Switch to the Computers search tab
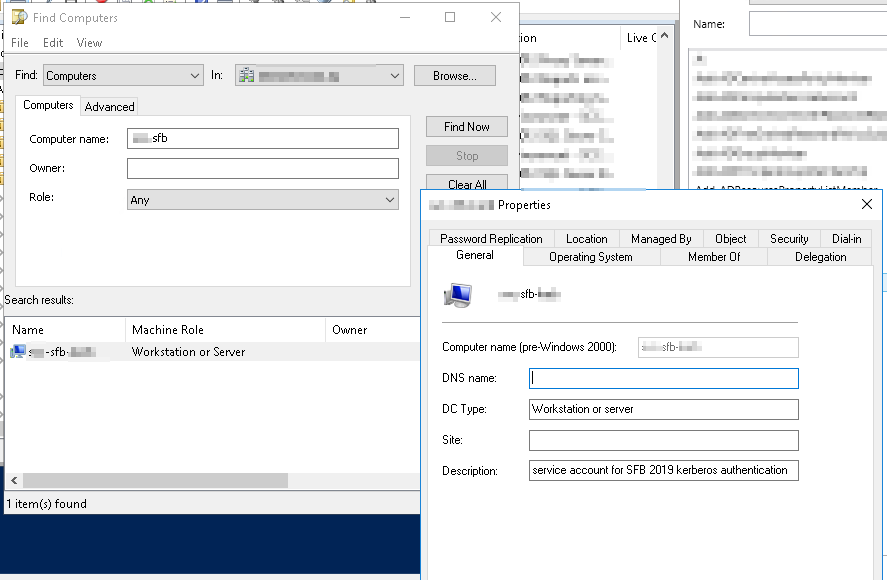 48,105
